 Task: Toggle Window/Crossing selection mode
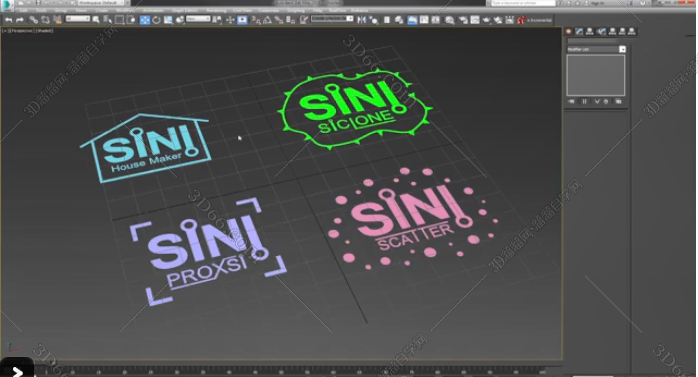pos(130,20)
